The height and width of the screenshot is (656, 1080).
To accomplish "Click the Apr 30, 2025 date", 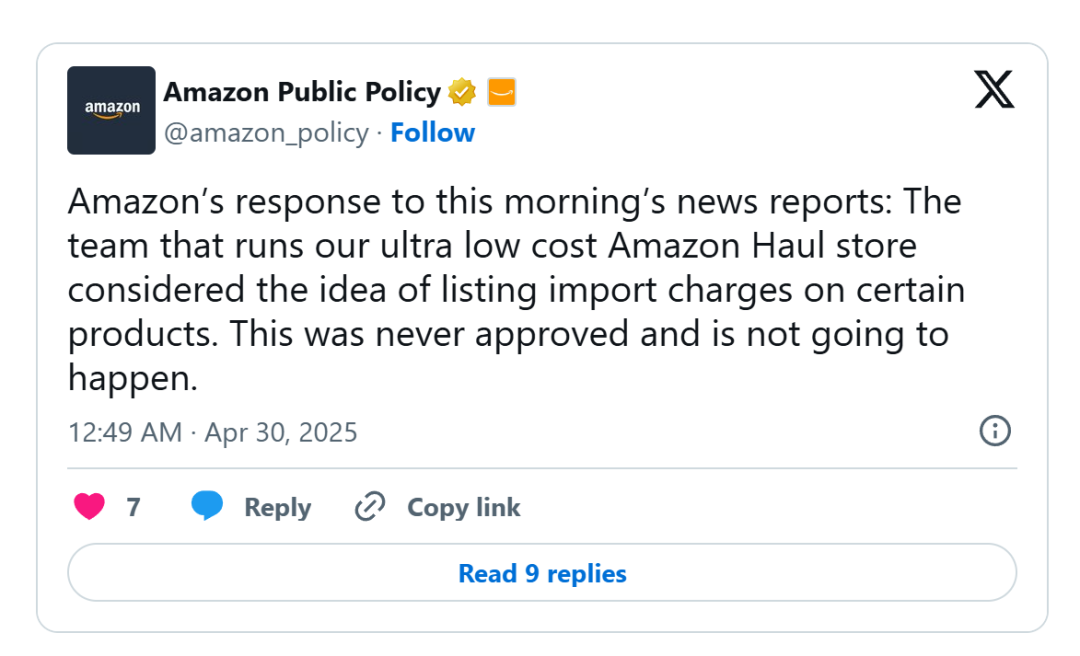I will (x=281, y=433).
